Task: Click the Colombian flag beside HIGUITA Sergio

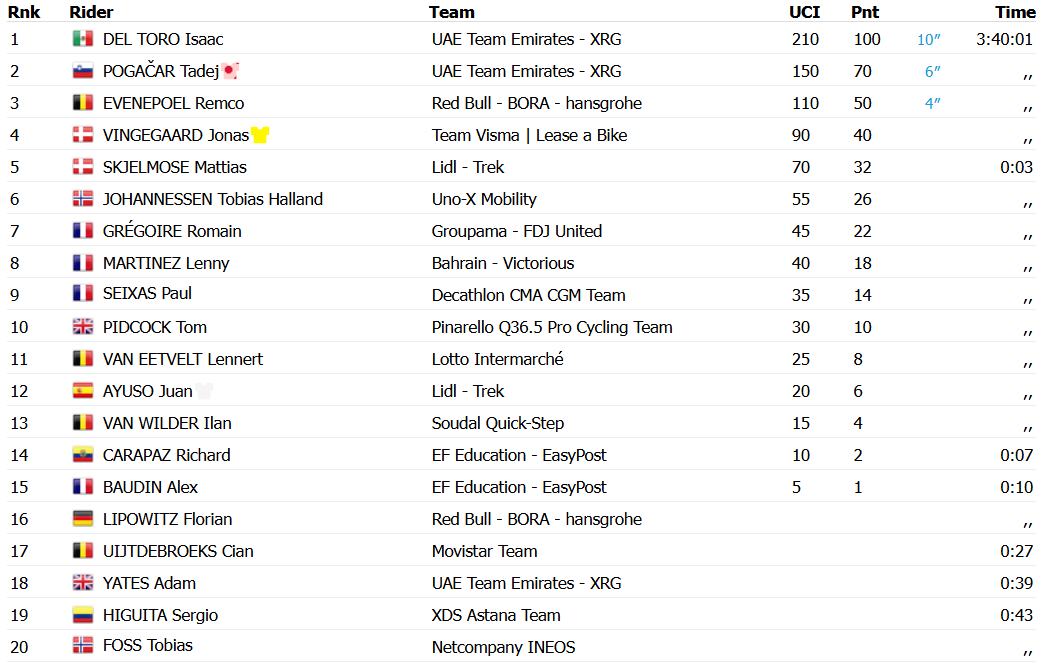Action: click(83, 615)
